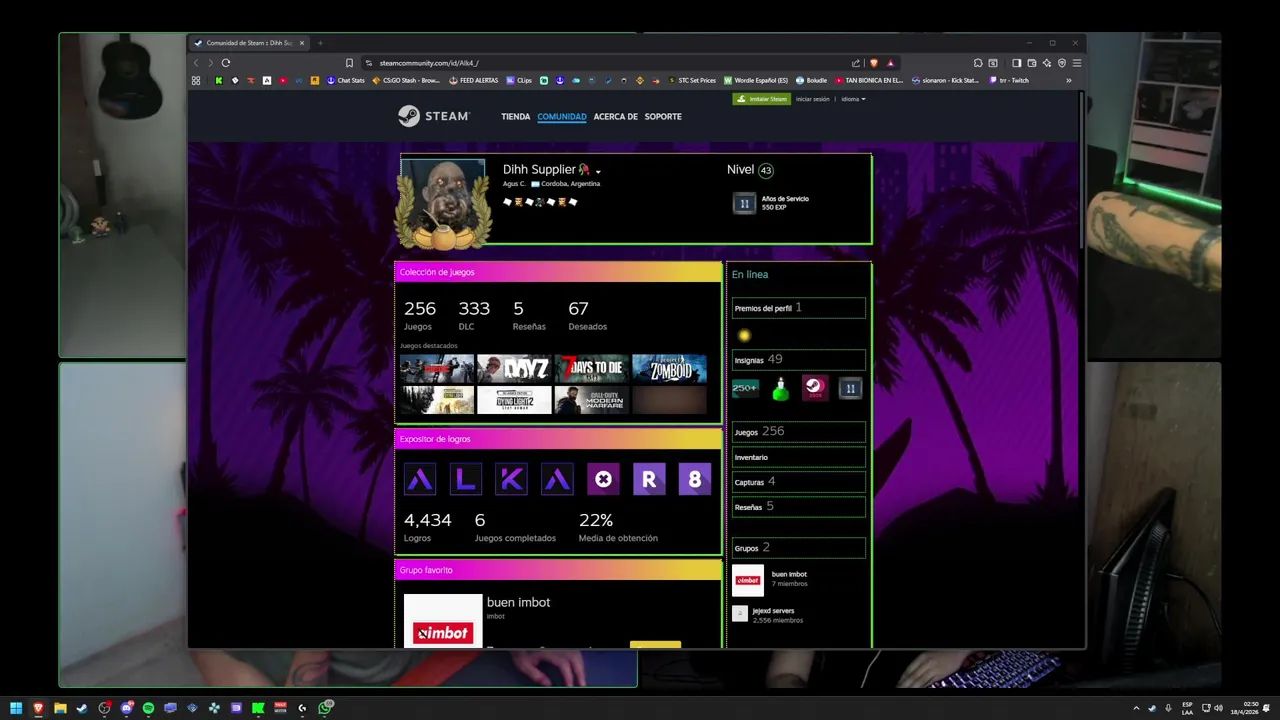1280x720 pixels.
Task: Click the Iniciar sesión link
Action: [x=813, y=99]
